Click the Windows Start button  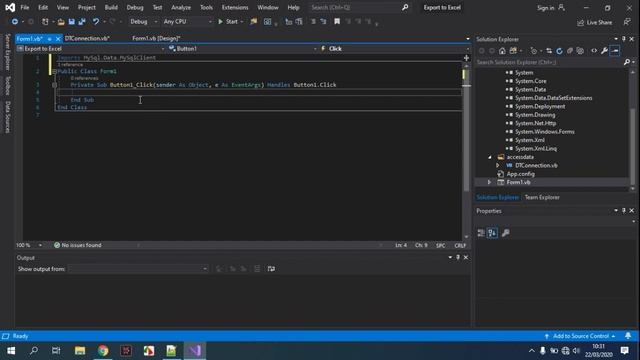pyautogui.click(x=11, y=351)
